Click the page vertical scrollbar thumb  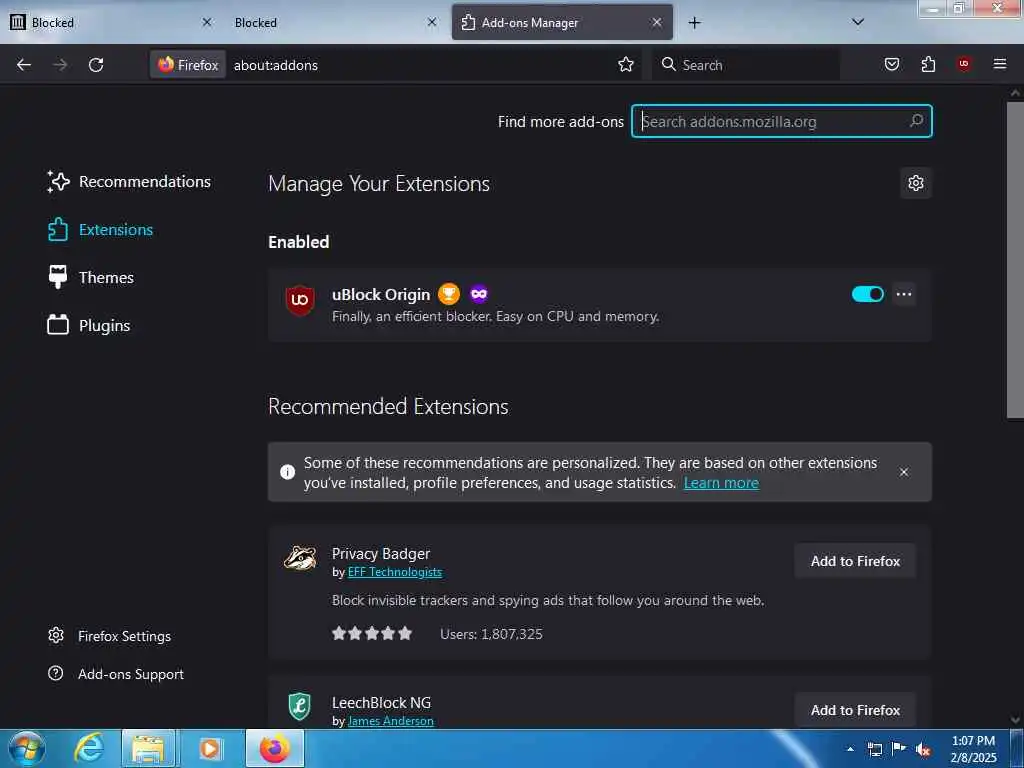[x=1015, y=260]
